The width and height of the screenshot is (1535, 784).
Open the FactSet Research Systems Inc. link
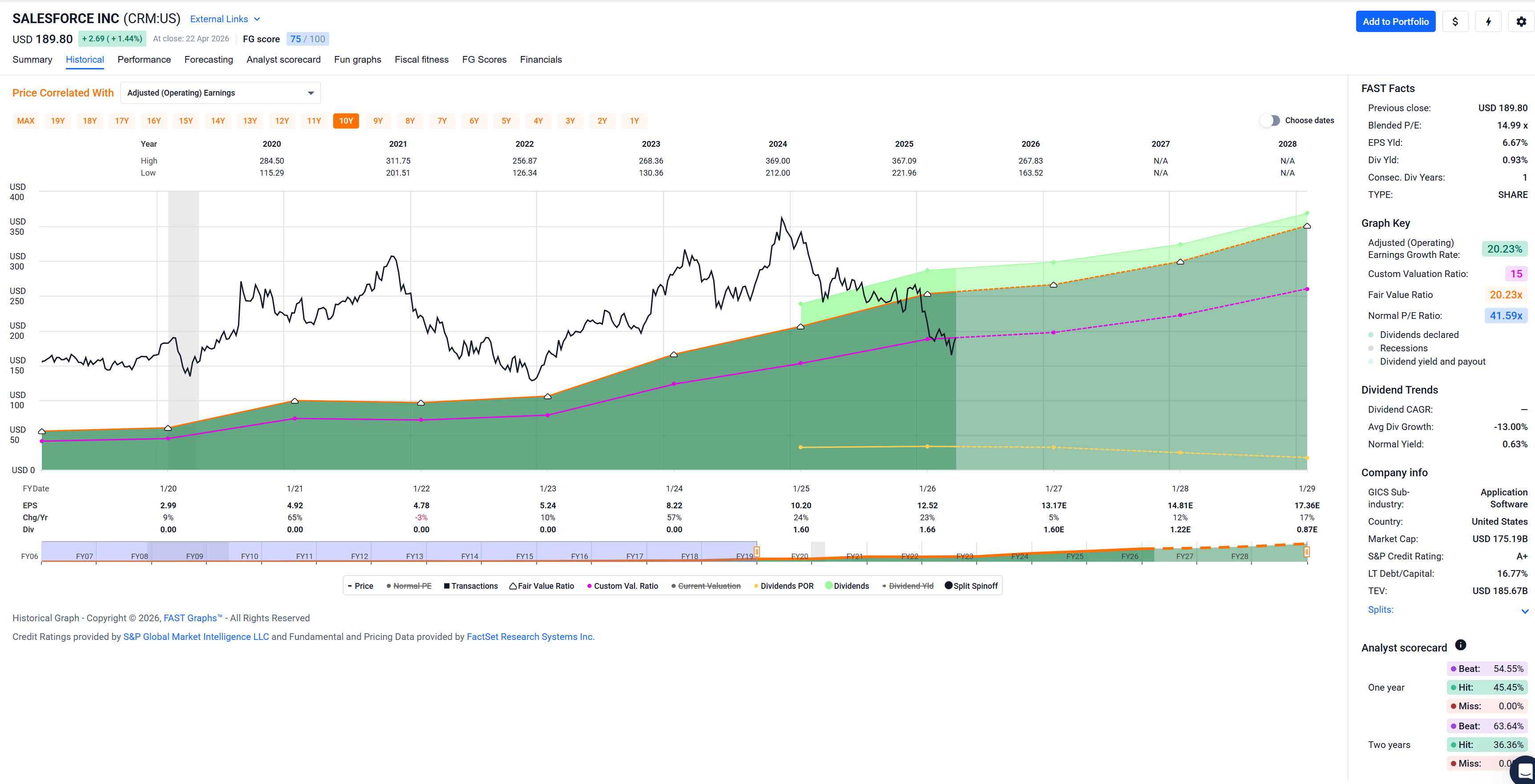530,637
